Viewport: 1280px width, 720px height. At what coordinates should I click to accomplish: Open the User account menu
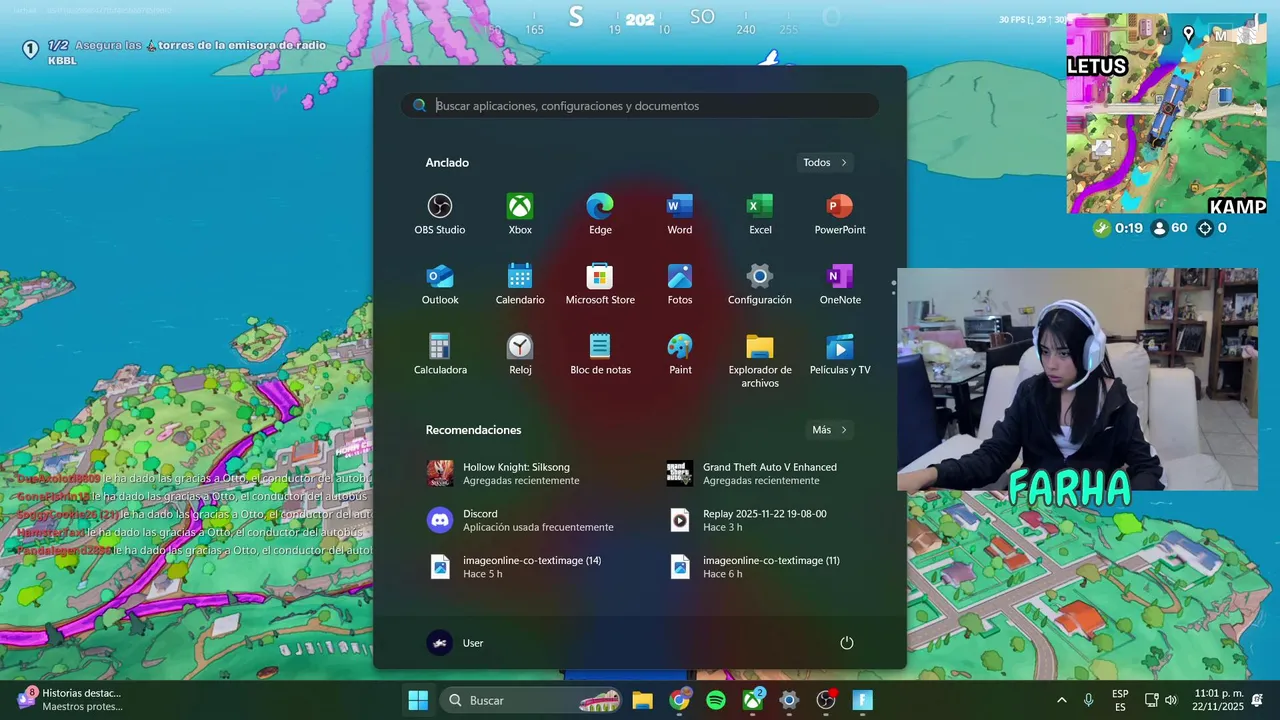click(455, 643)
